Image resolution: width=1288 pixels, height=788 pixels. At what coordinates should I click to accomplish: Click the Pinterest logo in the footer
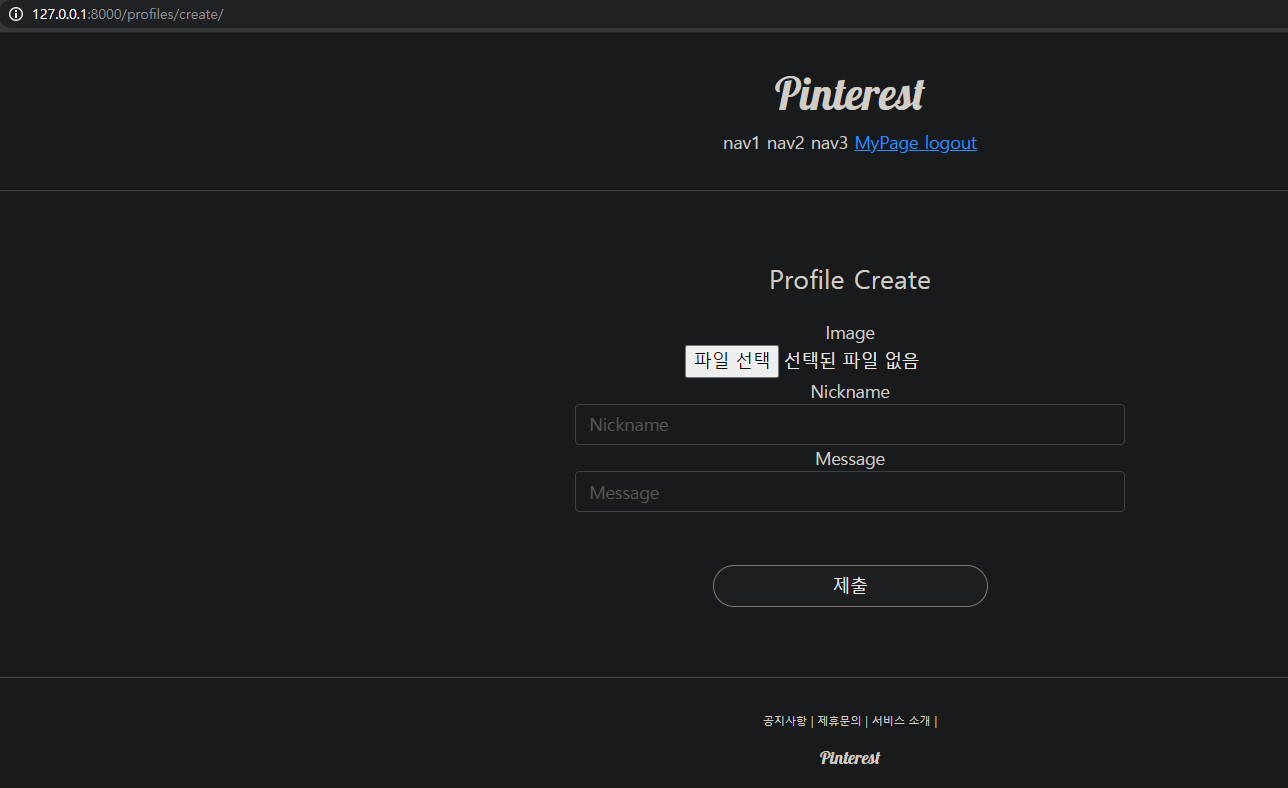tap(849, 757)
